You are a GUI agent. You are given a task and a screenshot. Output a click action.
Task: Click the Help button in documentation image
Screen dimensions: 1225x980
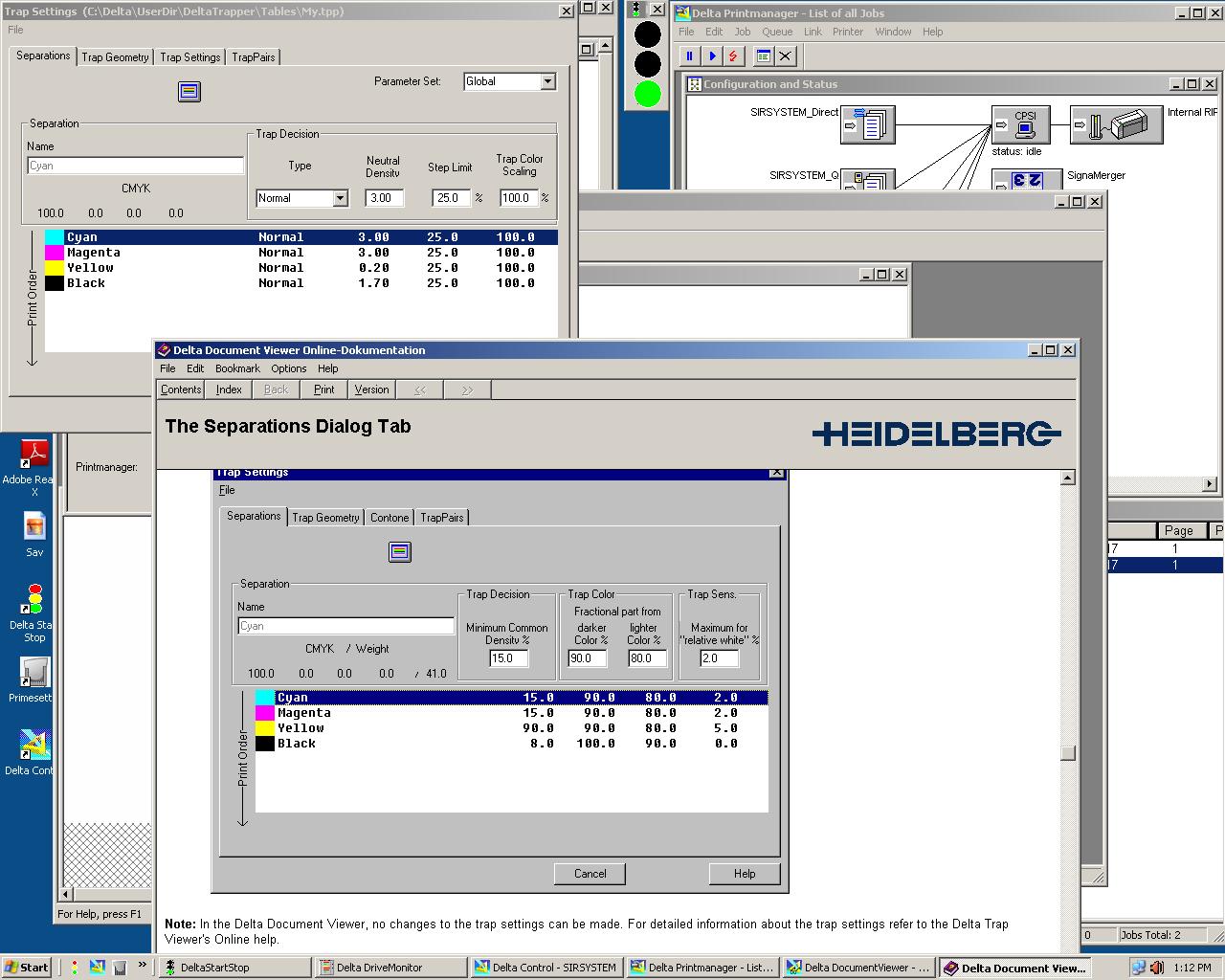[x=745, y=874]
